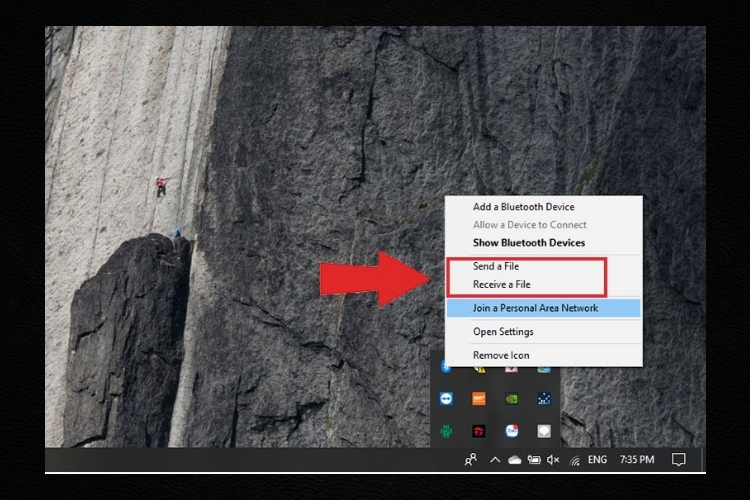
Task: Click the ENG language indicator
Action: (597, 460)
